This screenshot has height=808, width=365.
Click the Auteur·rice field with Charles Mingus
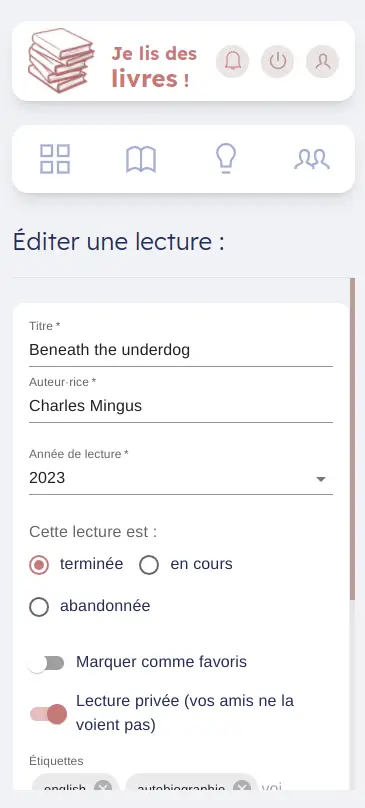pos(181,406)
